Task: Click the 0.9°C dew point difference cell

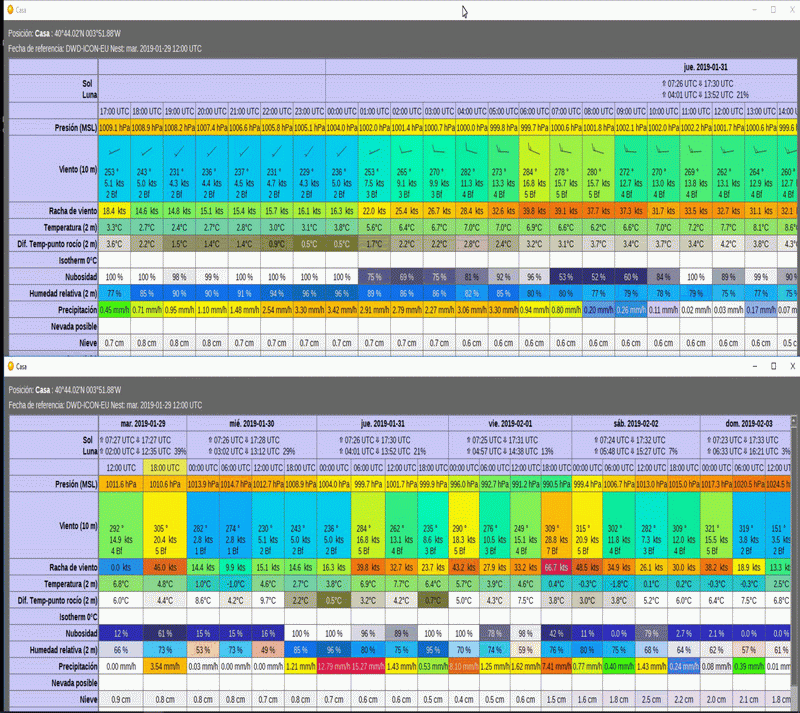Action: click(277, 244)
